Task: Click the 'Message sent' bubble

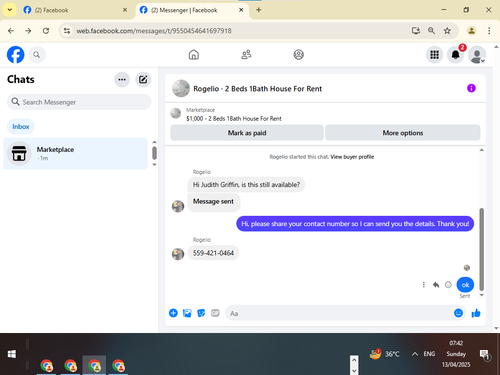Action: [213, 201]
